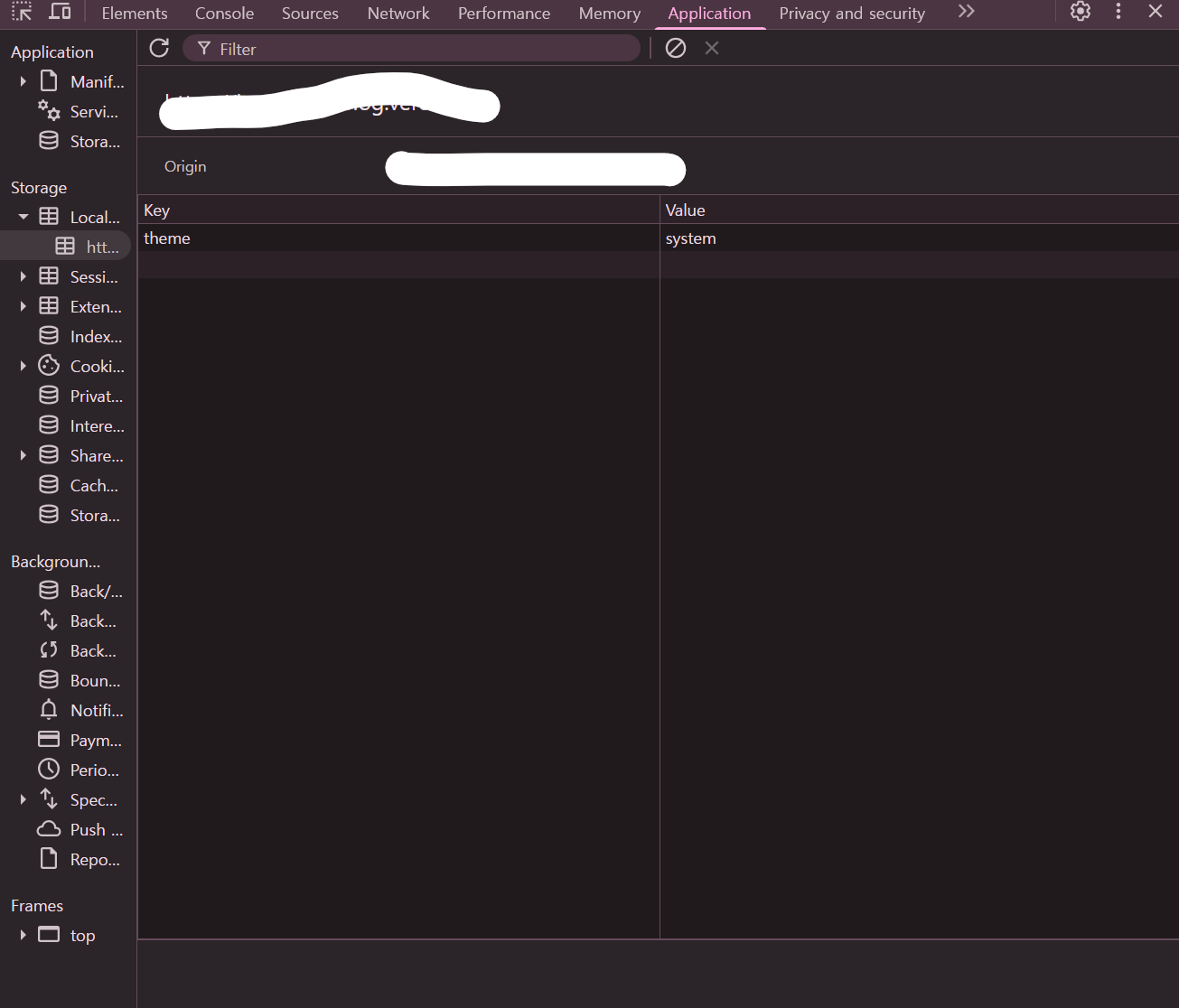
Task: Open Storage buckets item
Action: click(x=80, y=515)
